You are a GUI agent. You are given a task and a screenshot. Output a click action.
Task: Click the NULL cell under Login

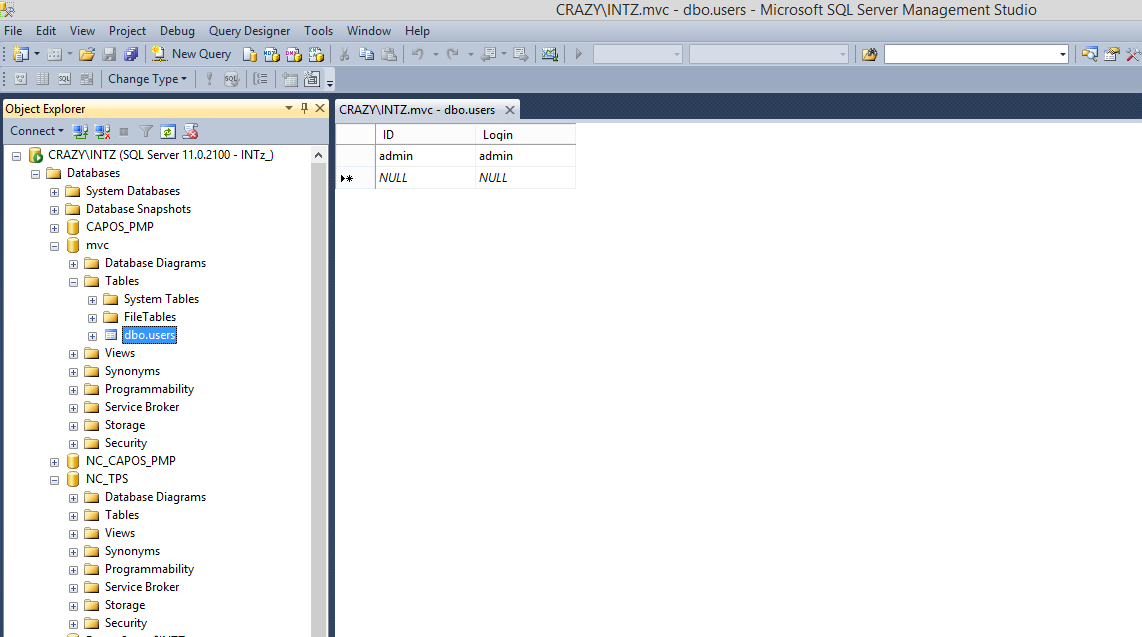(x=525, y=178)
